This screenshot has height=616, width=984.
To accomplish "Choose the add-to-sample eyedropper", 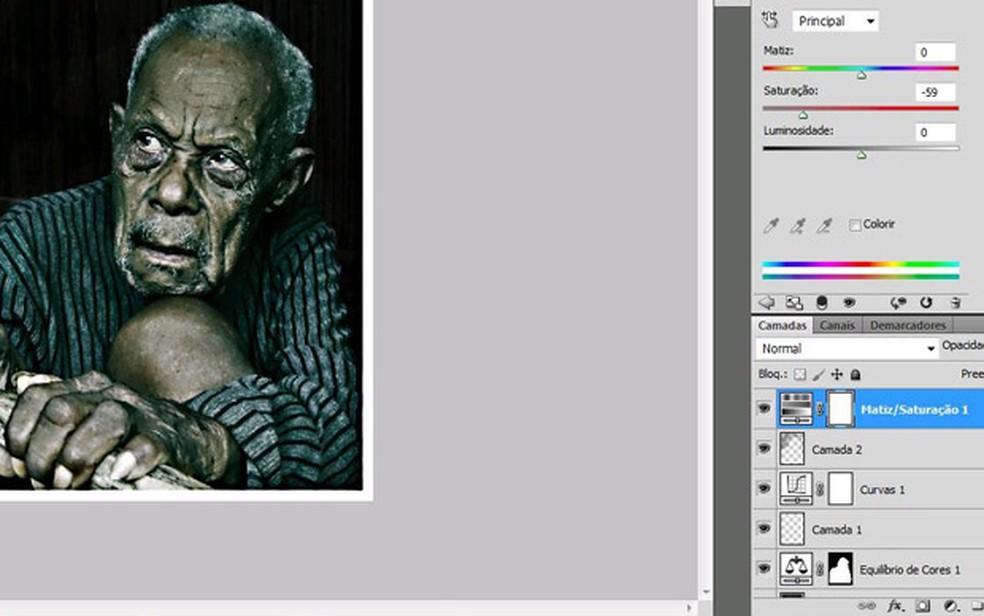I will (x=797, y=226).
